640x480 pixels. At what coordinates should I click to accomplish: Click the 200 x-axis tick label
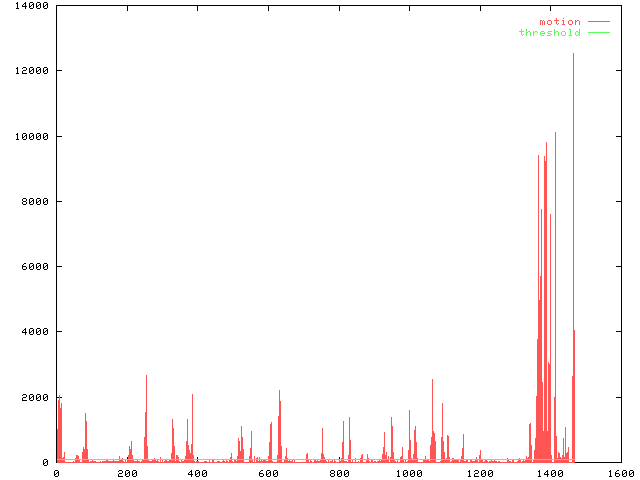coord(126,474)
